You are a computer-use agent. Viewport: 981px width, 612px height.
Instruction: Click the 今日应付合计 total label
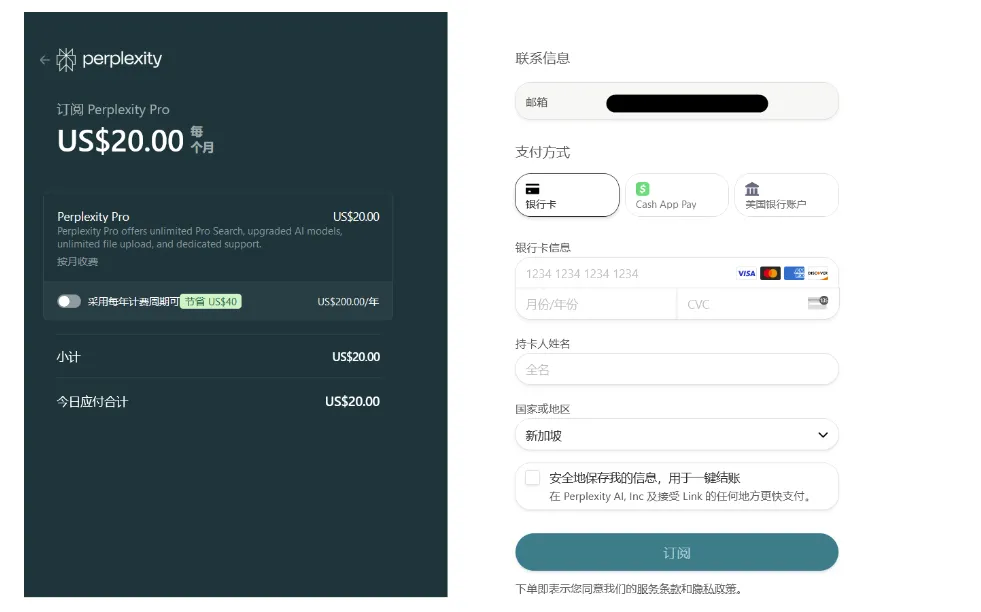pos(92,402)
